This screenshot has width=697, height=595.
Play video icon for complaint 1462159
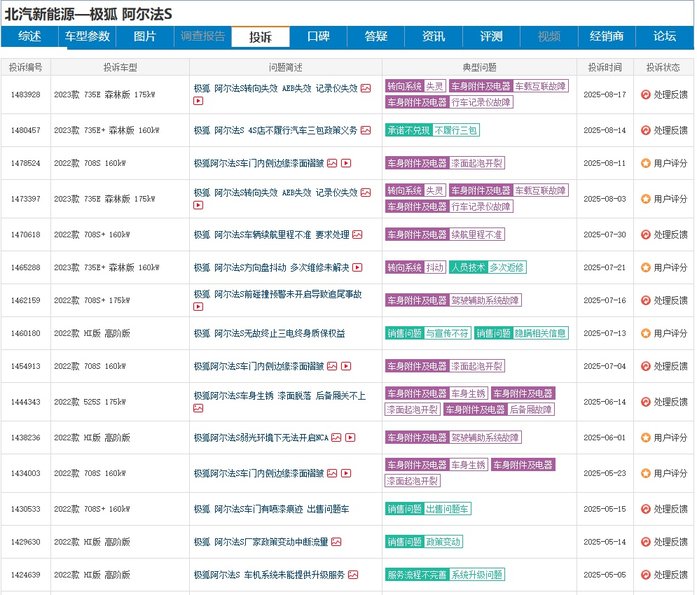coord(198,309)
